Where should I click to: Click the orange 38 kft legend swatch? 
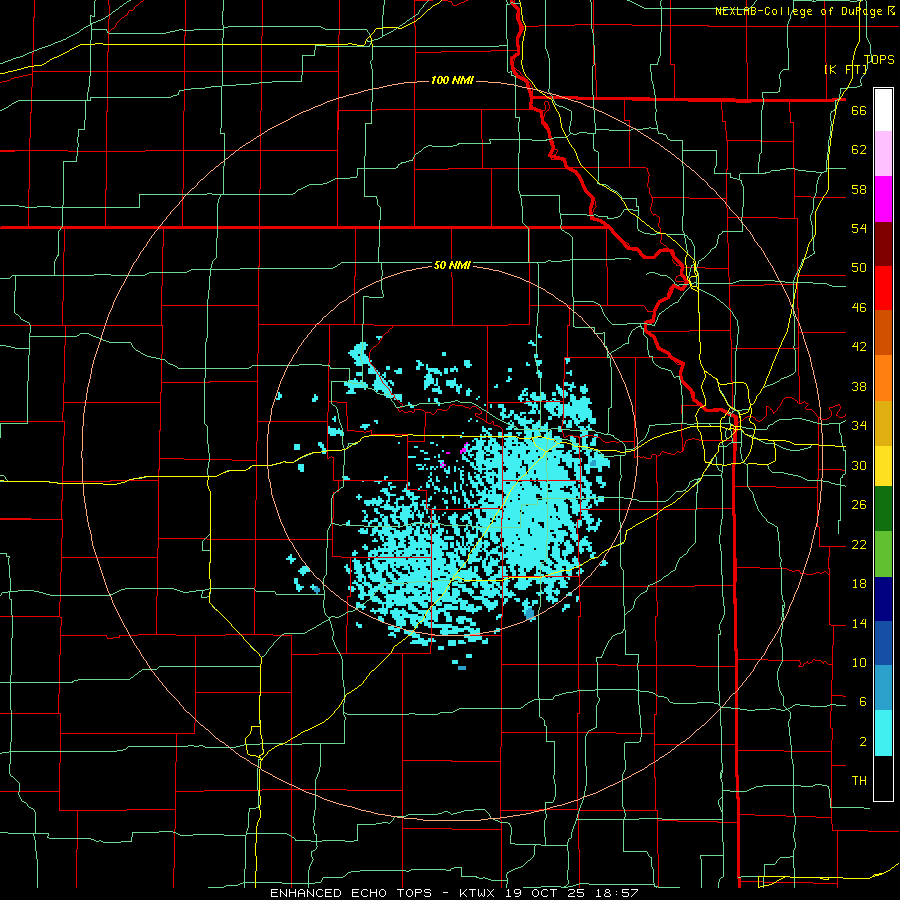click(883, 378)
